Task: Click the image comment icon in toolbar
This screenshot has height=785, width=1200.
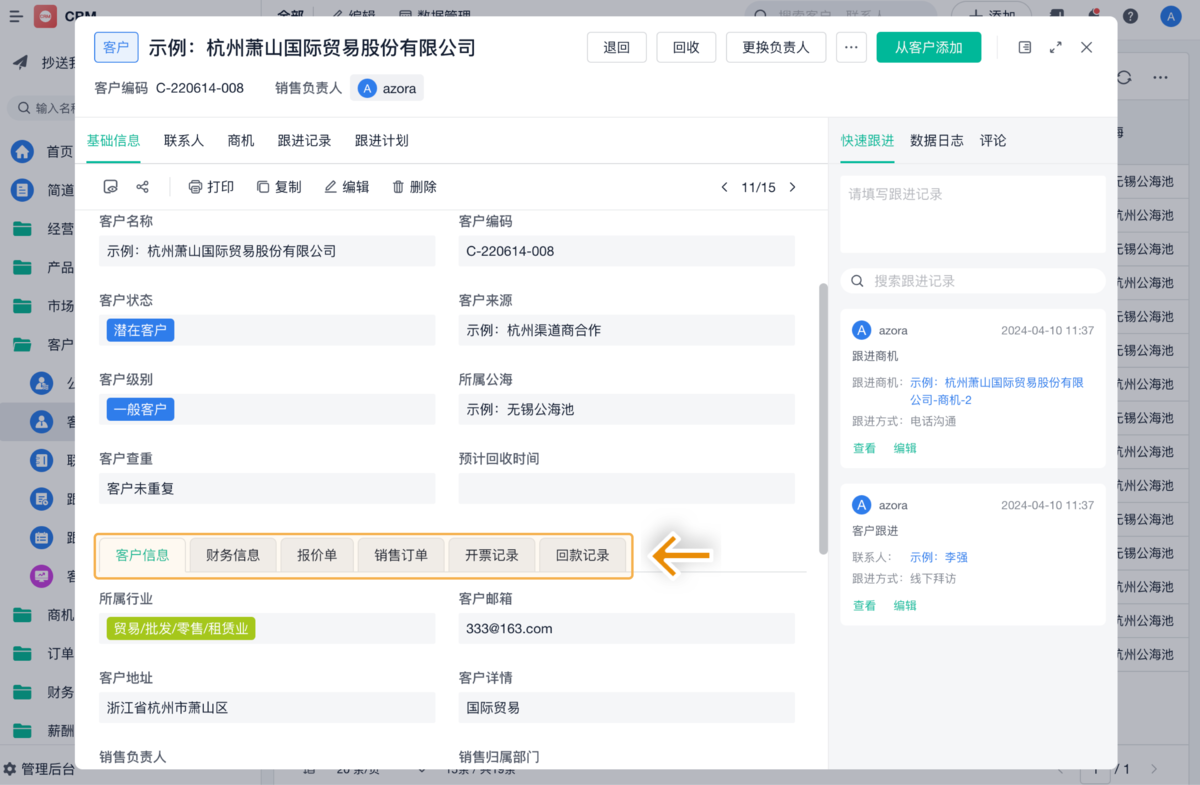Action: [111, 187]
